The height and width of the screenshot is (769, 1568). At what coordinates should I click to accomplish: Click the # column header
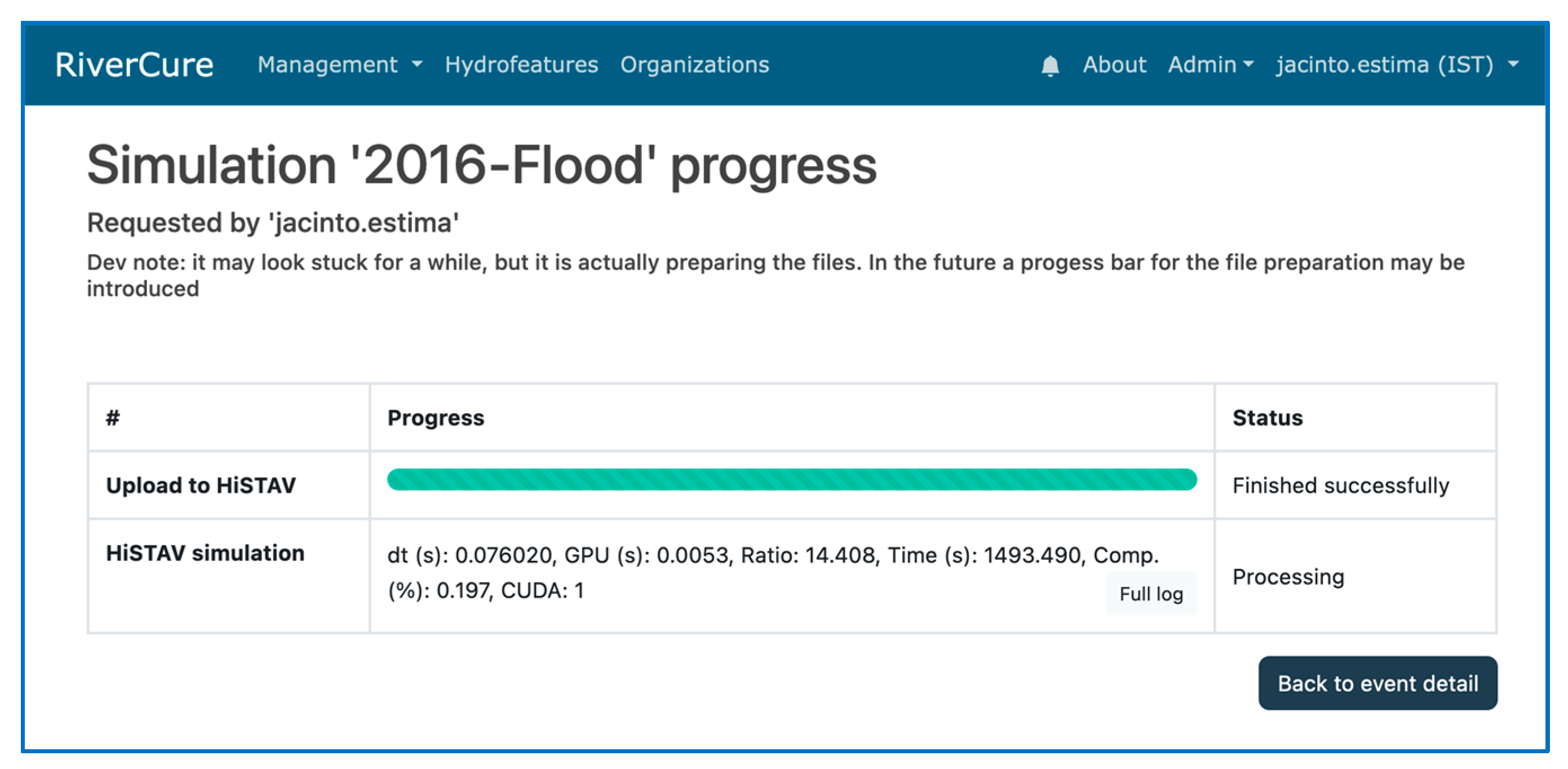click(x=113, y=418)
